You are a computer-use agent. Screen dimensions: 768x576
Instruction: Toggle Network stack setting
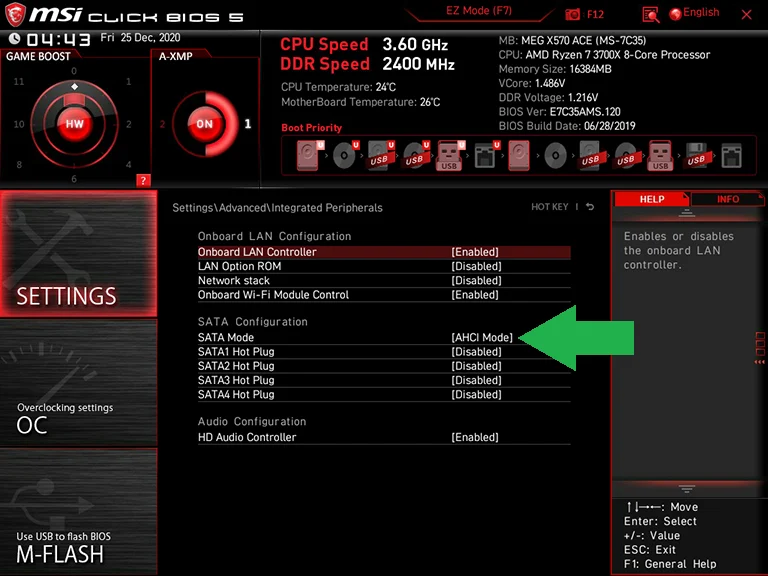(384, 280)
